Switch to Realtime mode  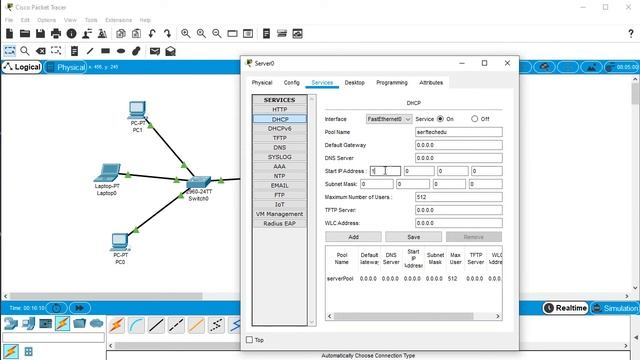pyautogui.click(x=565, y=308)
